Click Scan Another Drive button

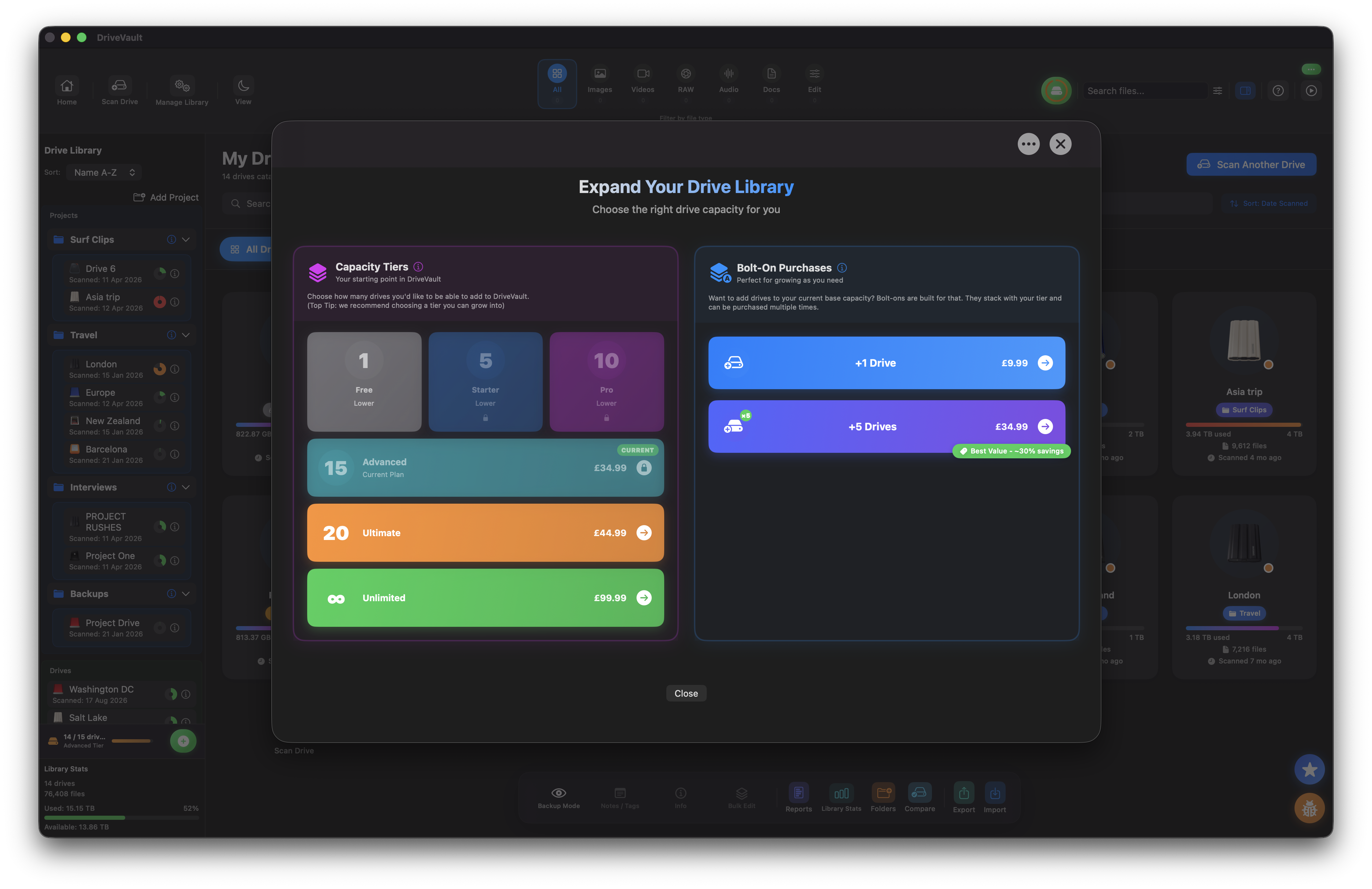click(x=1252, y=164)
